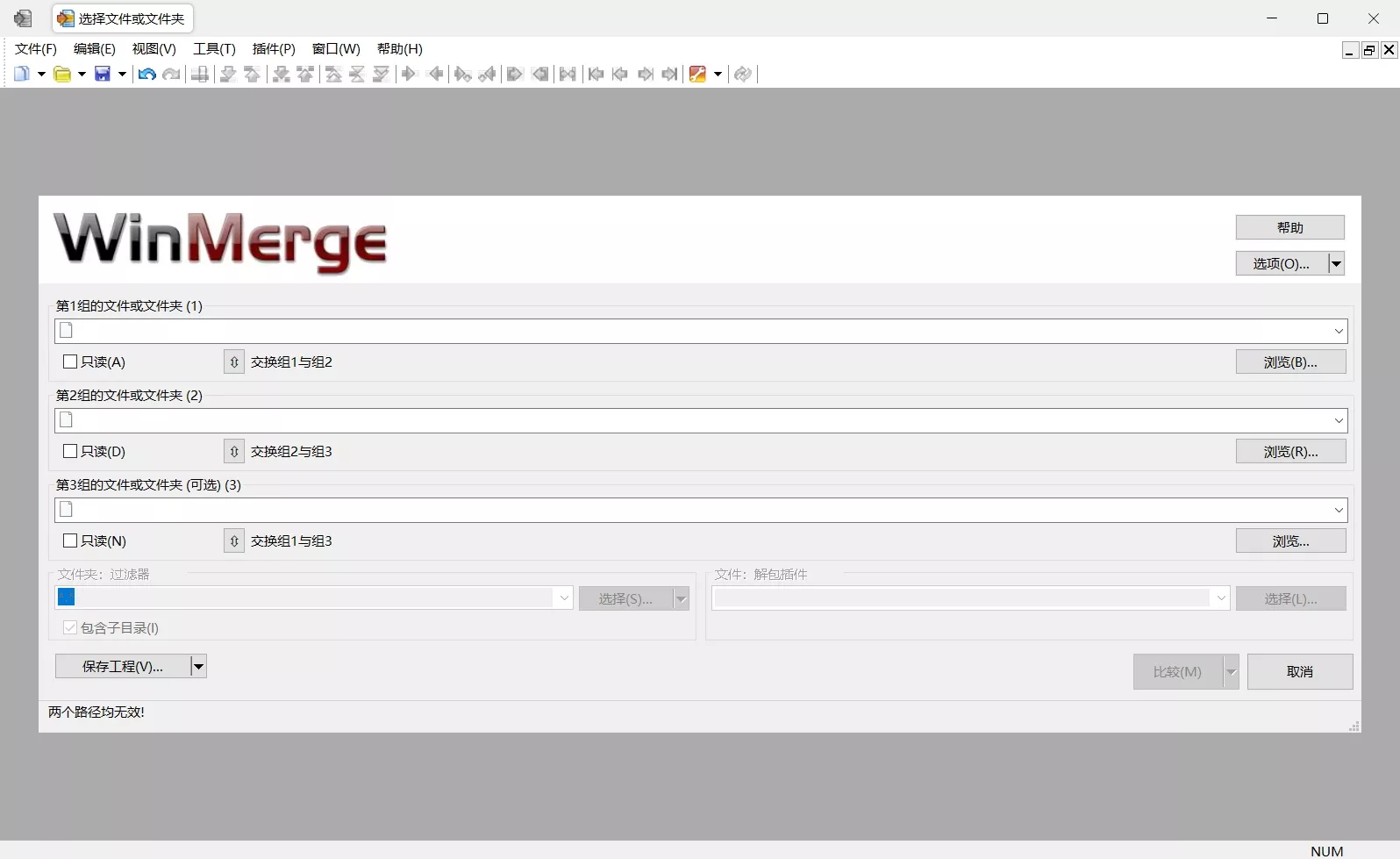The image size is (1400, 859).
Task: Click swap icon beside 交换组2与组3
Action: [x=234, y=451]
